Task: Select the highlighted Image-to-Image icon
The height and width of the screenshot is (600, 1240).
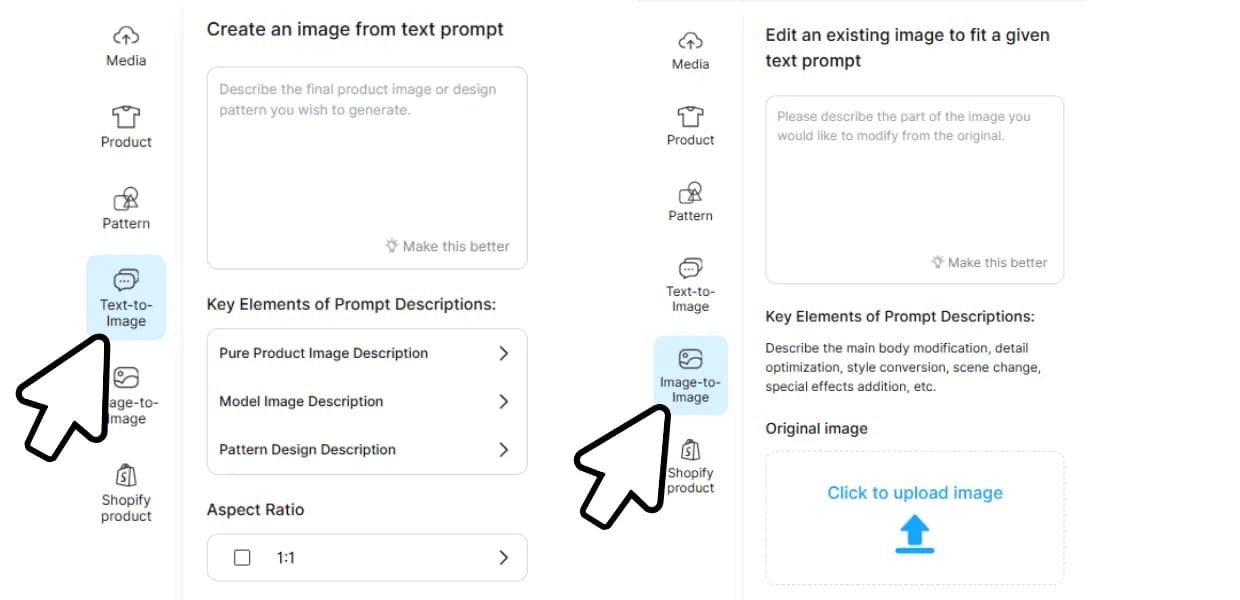Action: [690, 360]
